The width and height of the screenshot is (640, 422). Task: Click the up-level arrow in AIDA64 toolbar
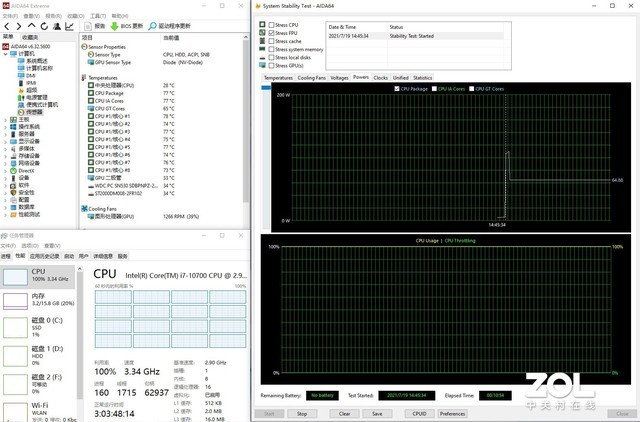coord(31,26)
